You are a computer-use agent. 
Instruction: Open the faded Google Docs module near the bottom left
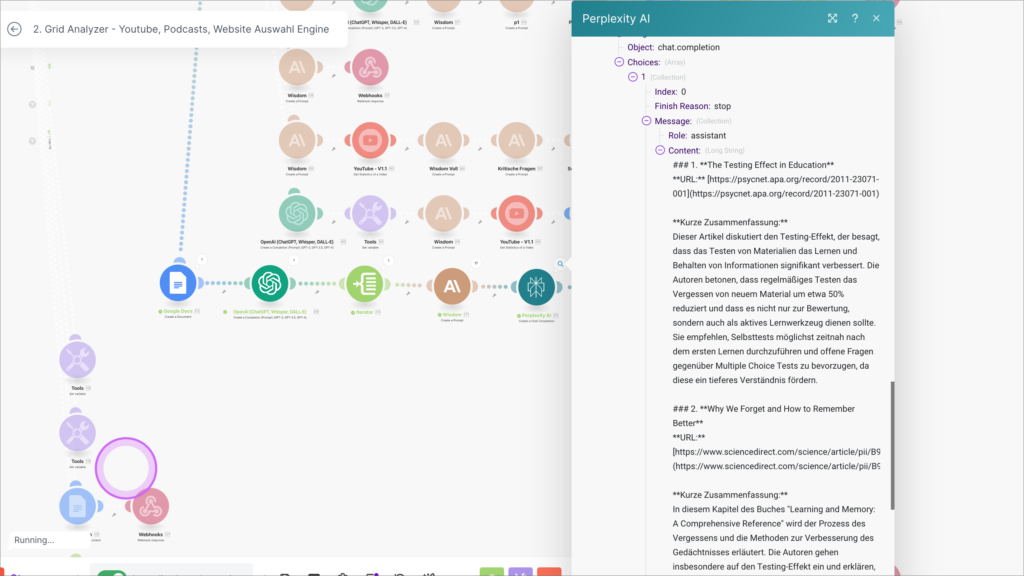77,506
